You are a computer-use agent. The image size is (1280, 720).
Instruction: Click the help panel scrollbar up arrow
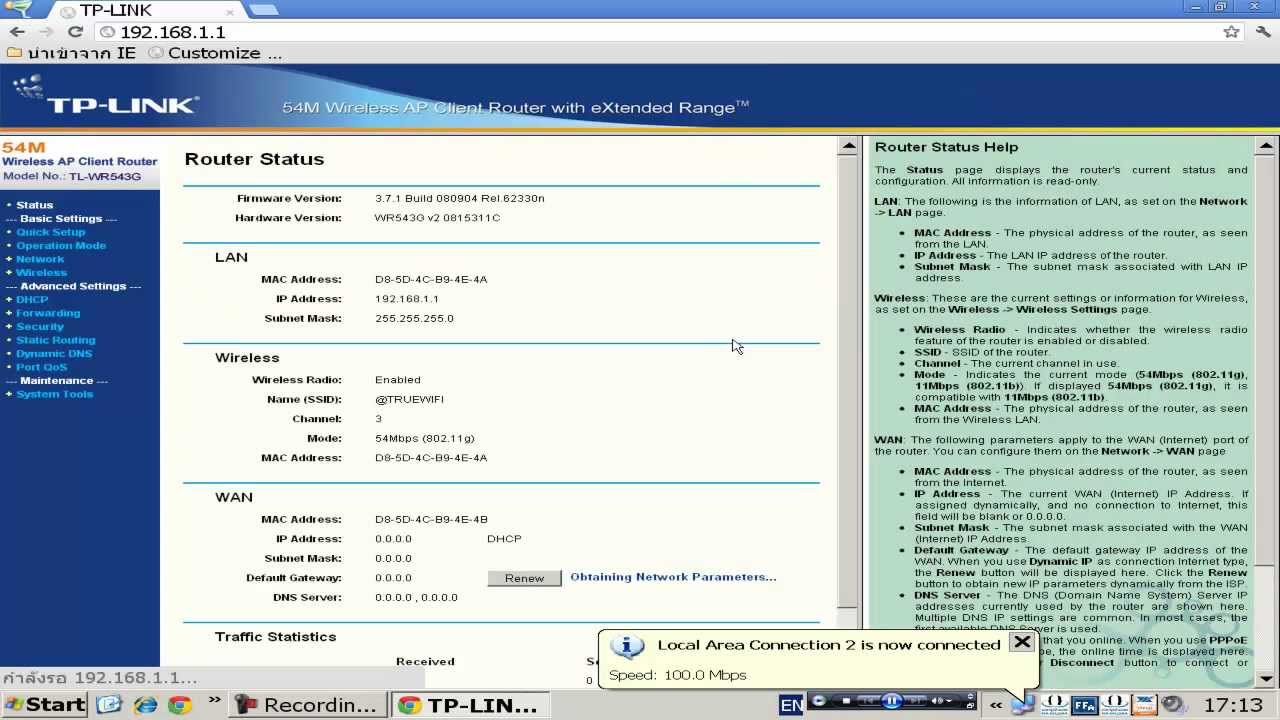(1267, 146)
